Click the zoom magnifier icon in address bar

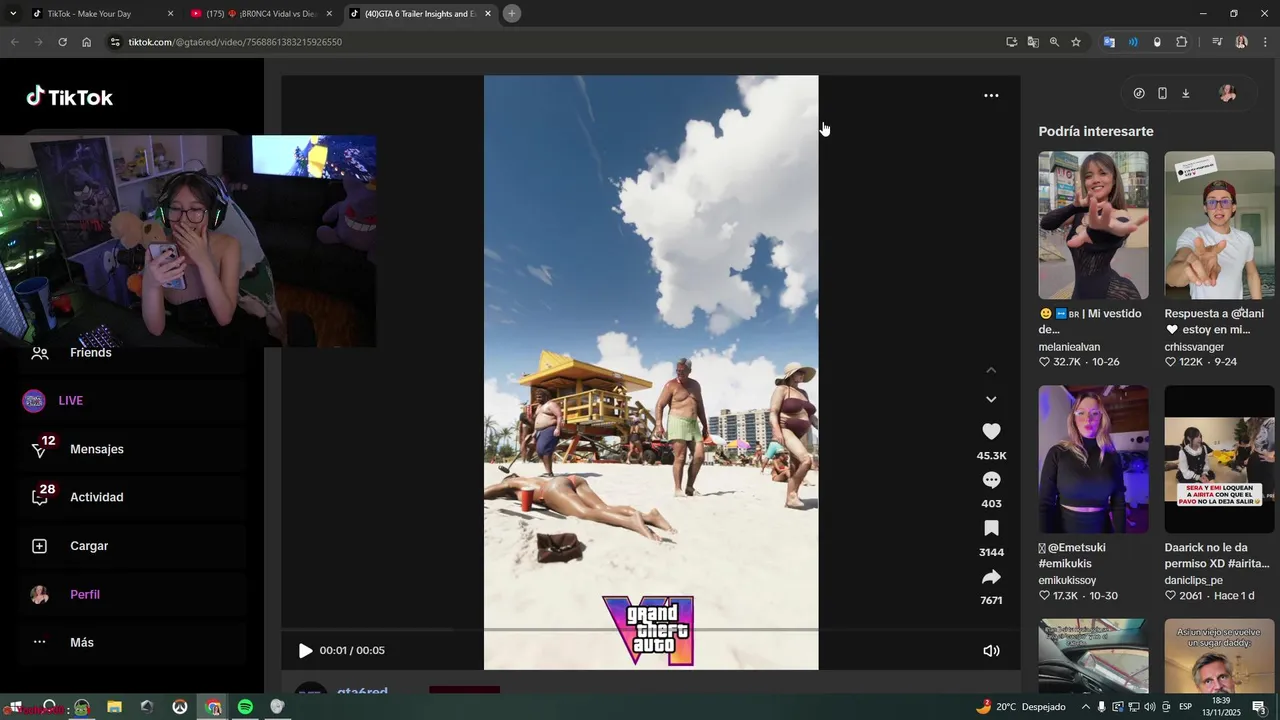1054,42
